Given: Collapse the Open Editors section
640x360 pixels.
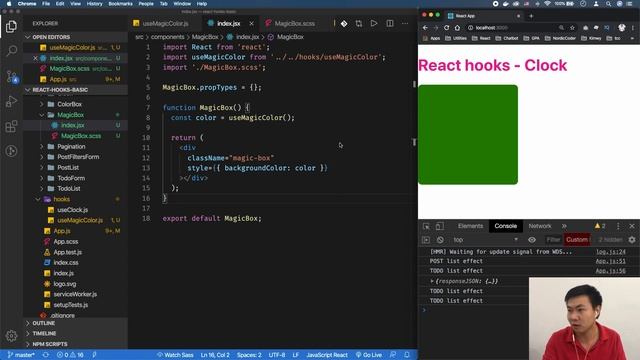Looking at the screenshot, I should click(75, 37).
